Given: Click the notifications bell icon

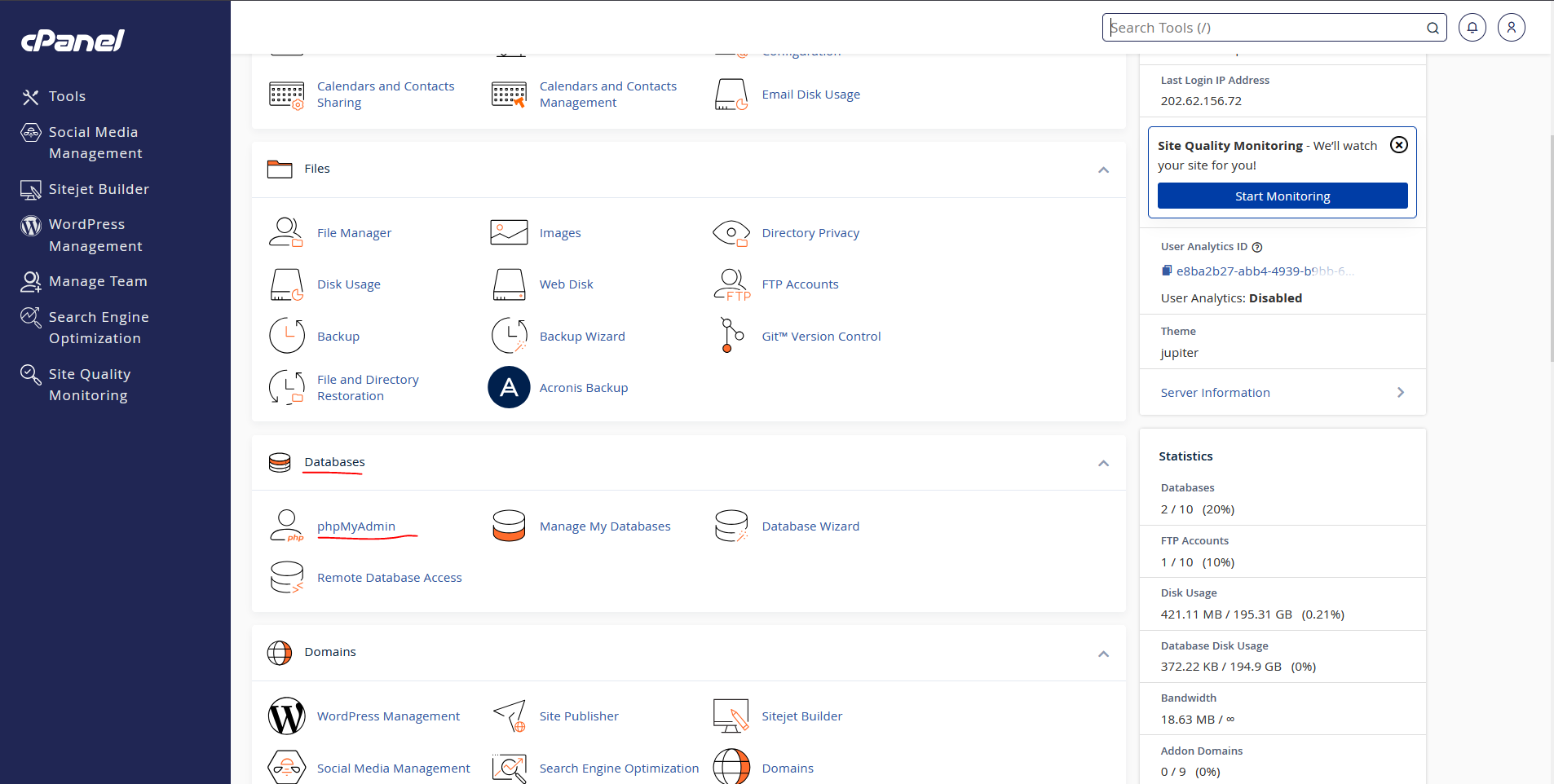Looking at the screenshot, I should click(x=1472, y=28).
